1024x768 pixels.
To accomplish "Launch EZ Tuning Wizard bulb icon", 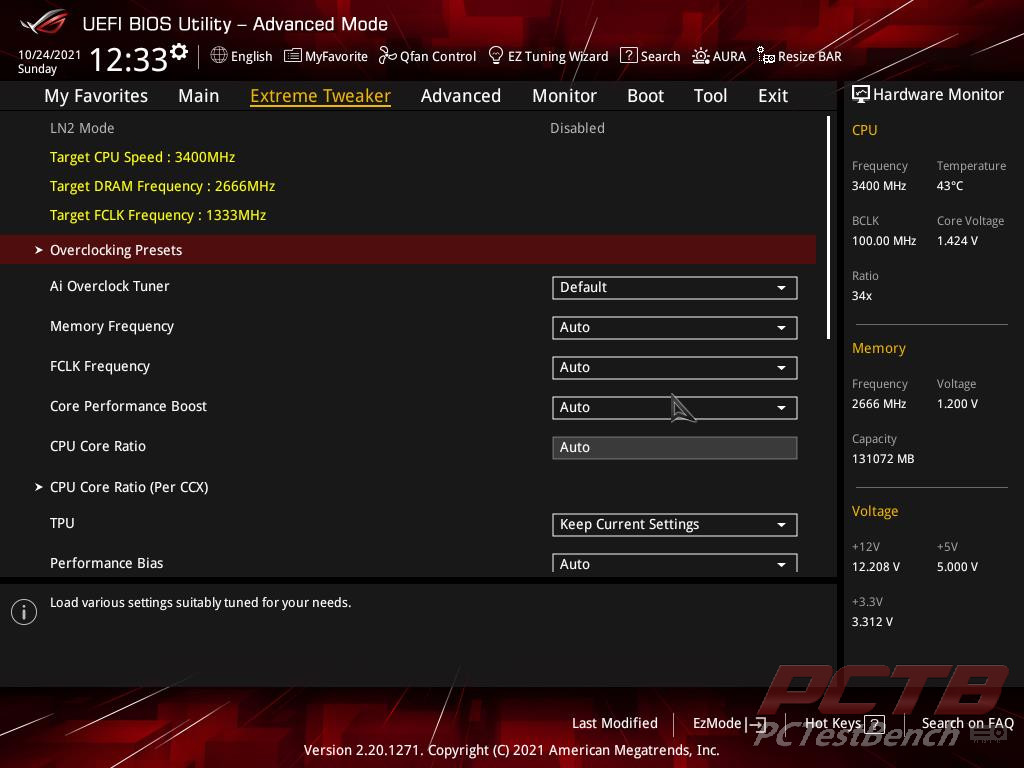I will (496, 55).
